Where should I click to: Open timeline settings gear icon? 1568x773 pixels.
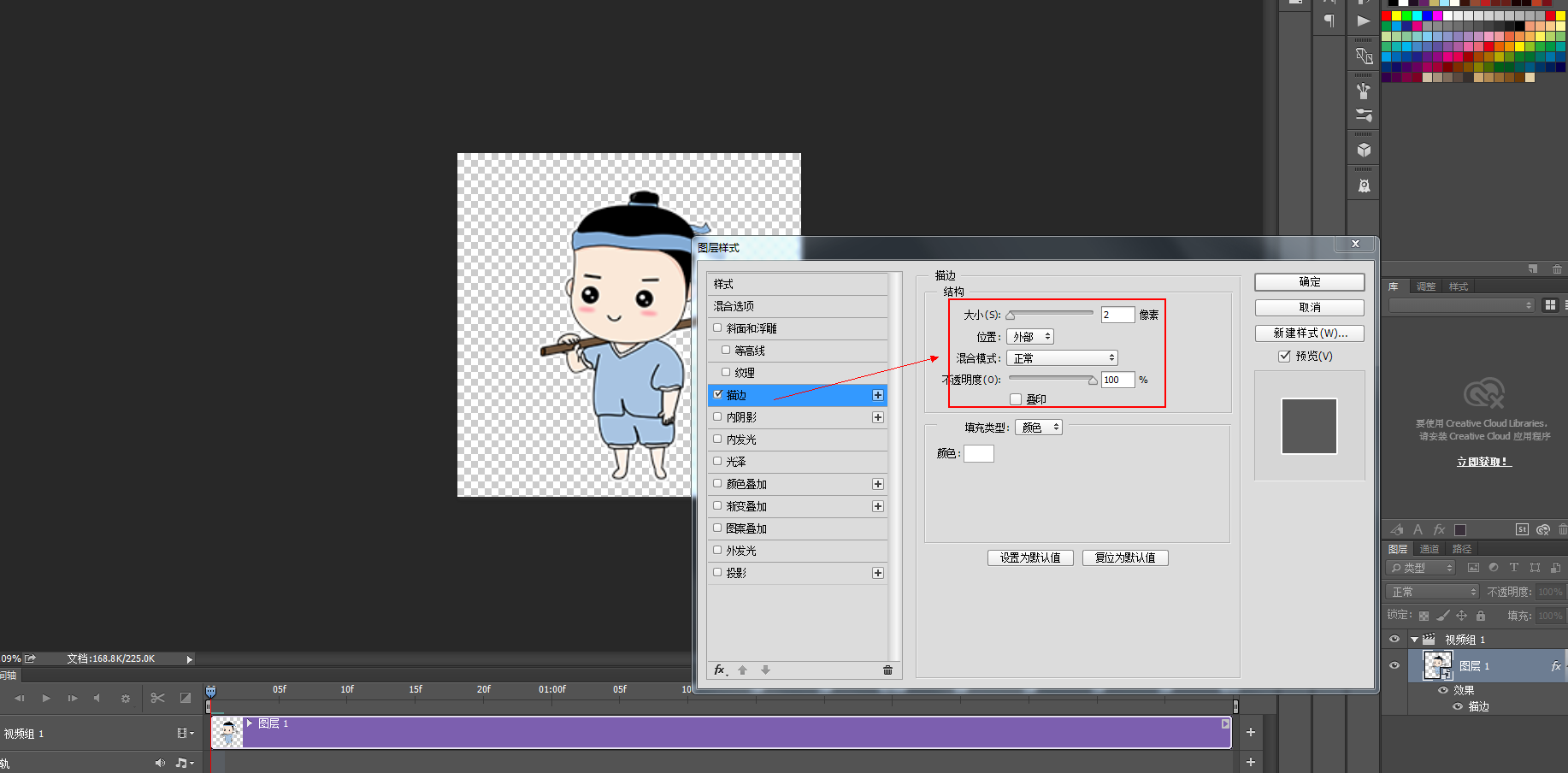pyautogui.click(x=126, y=699)
